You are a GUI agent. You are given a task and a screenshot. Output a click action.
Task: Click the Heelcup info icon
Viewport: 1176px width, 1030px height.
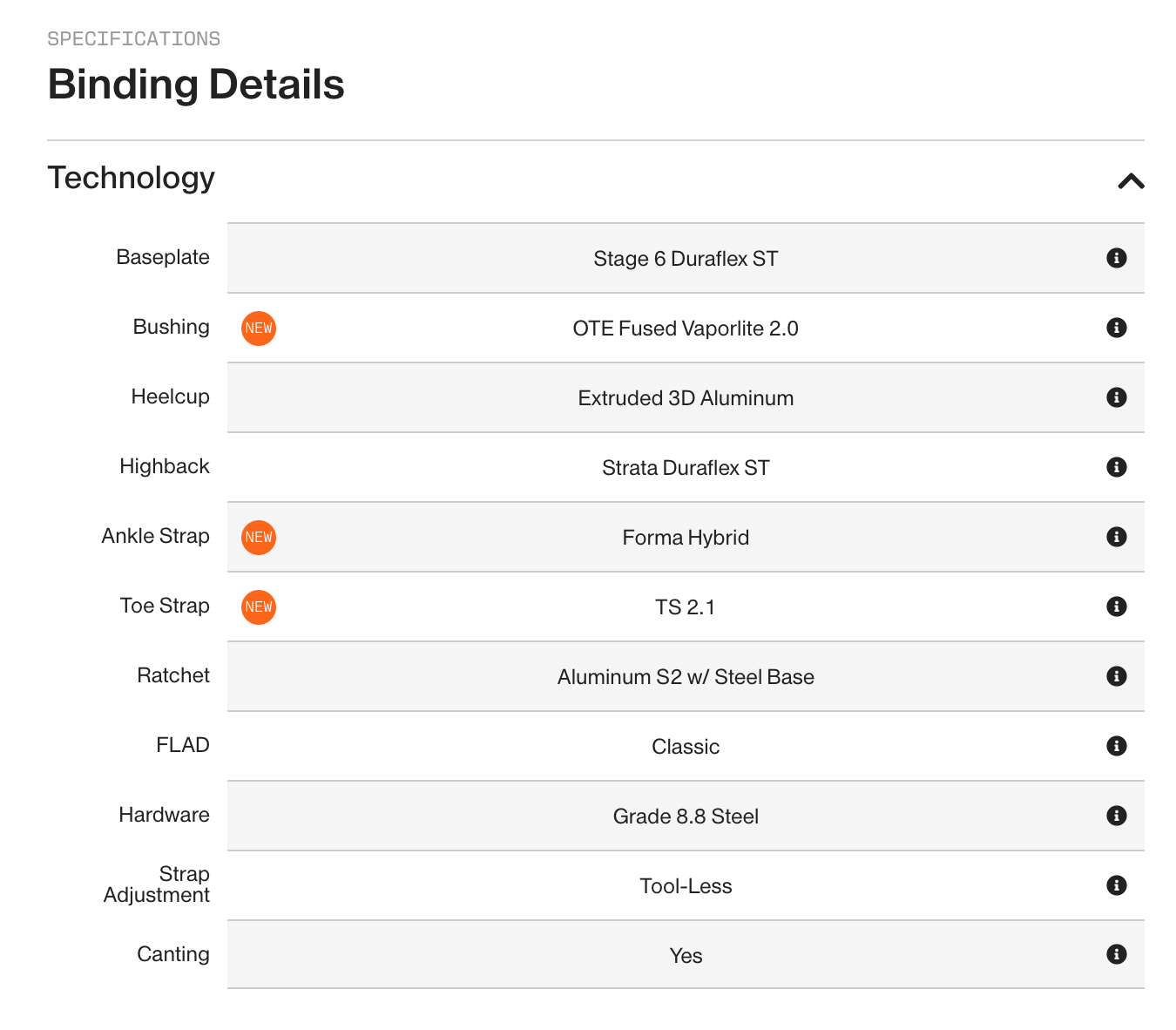(1116, 397)
